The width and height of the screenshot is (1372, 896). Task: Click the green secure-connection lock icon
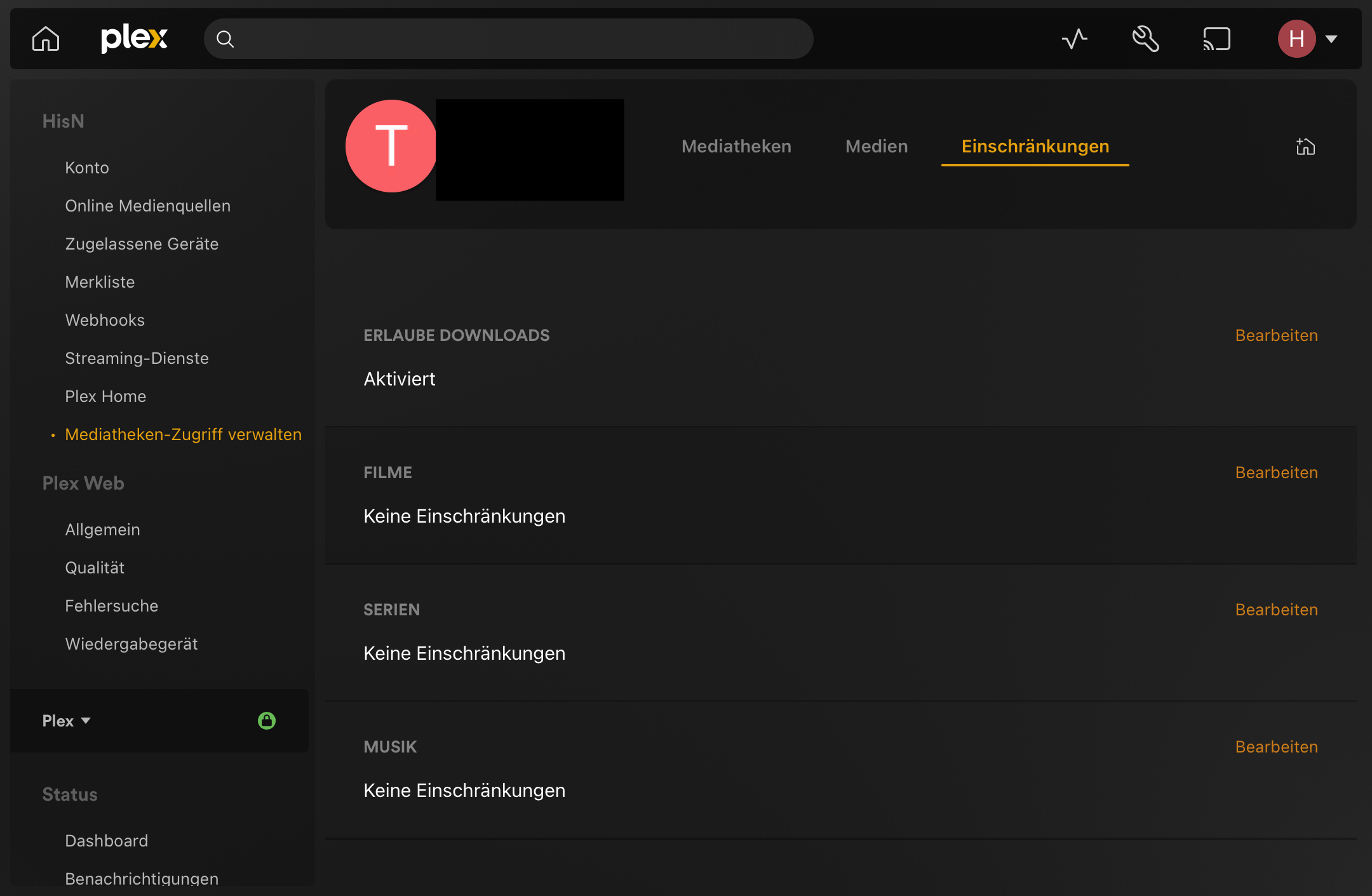pyautogui.click(x=267, y=721)
